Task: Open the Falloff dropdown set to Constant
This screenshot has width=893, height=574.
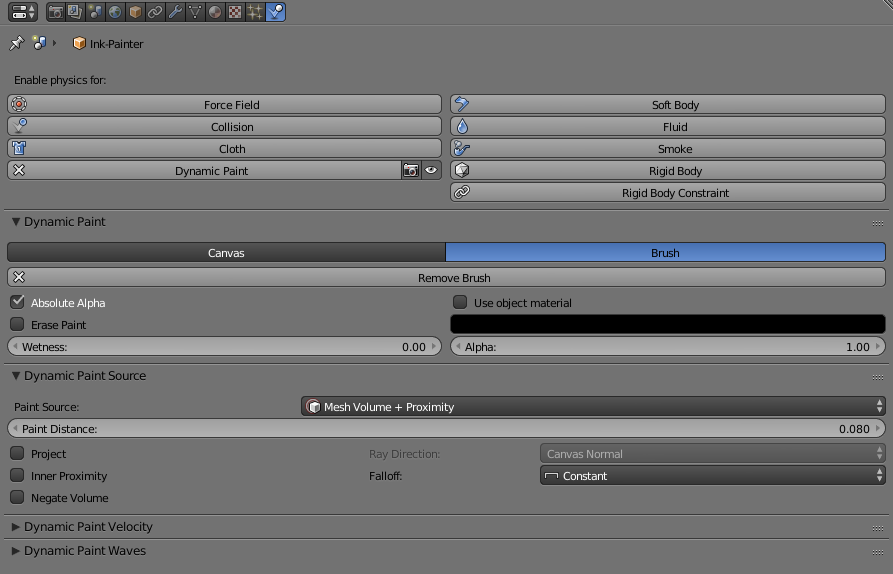Action: click(712, 476)
